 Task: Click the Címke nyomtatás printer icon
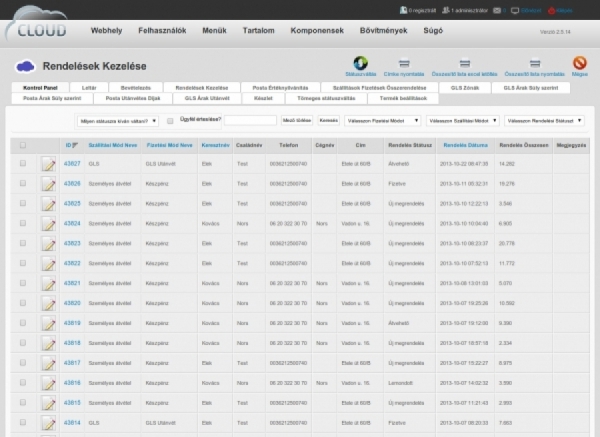pyautogui.click(x=404, y=63)
